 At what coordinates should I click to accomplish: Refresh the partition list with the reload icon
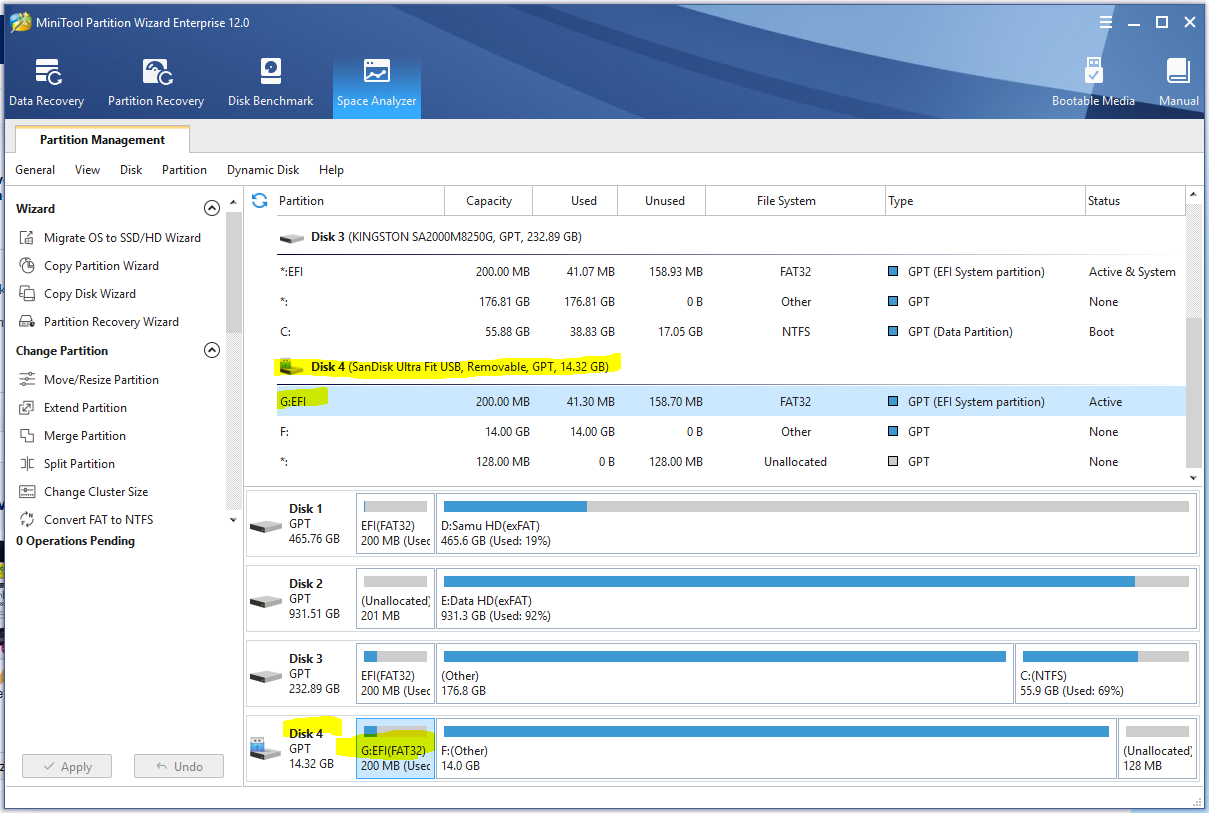[260, 200]
